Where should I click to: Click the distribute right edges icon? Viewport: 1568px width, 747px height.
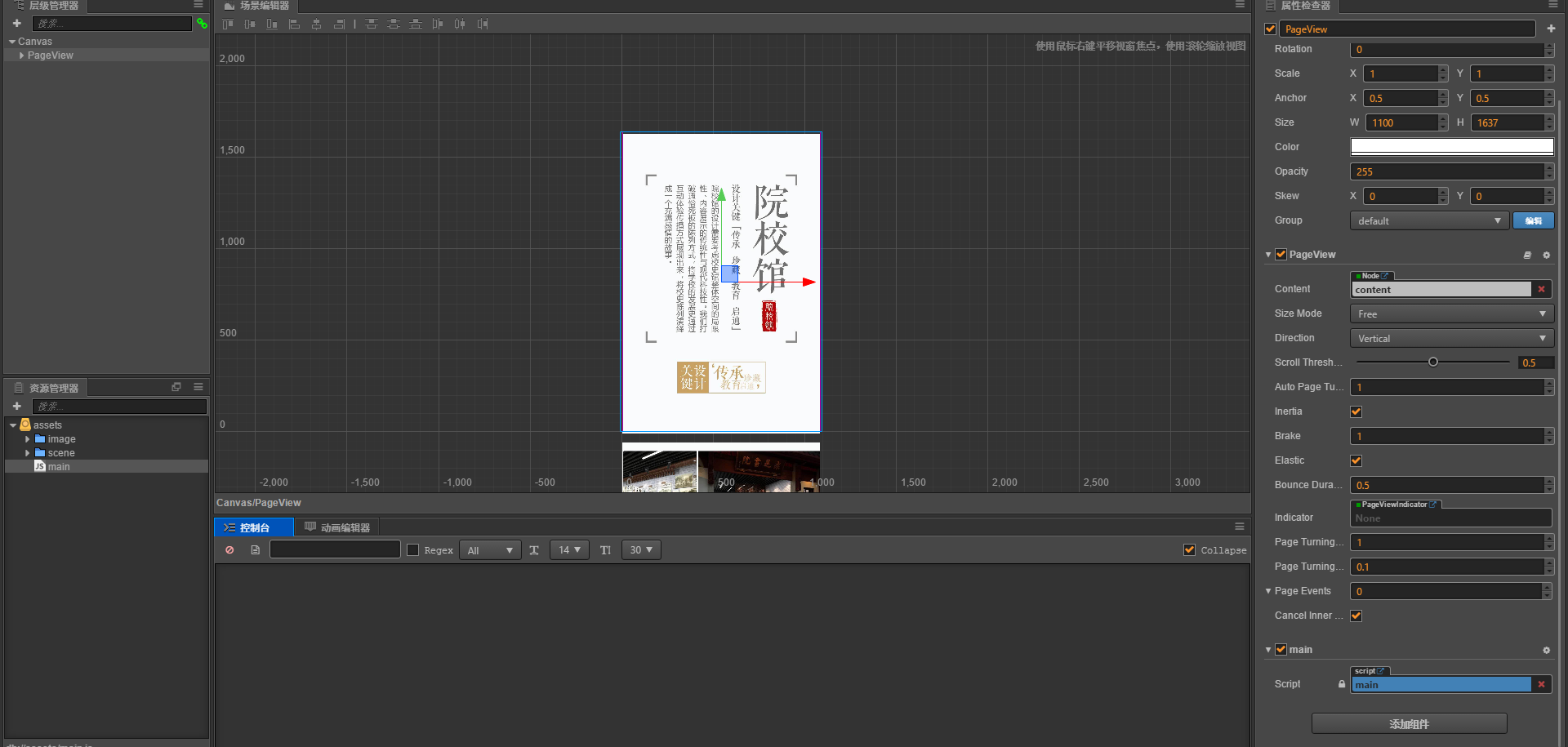483,24
